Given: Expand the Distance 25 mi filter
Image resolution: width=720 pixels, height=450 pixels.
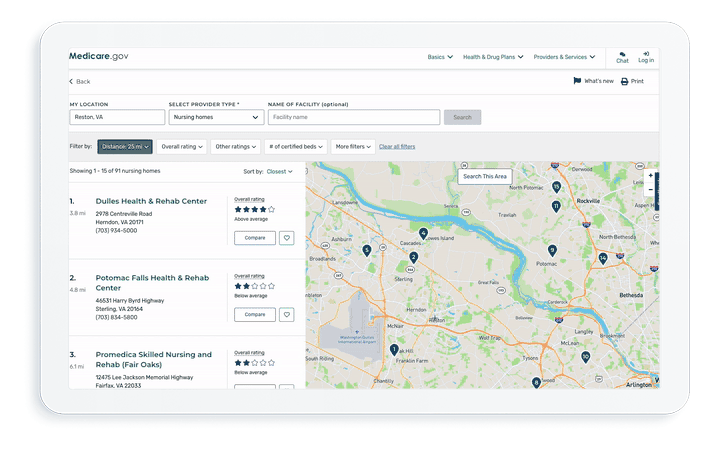Looking at the screenshot, I should pyautogui.click(x=125, y=147).
